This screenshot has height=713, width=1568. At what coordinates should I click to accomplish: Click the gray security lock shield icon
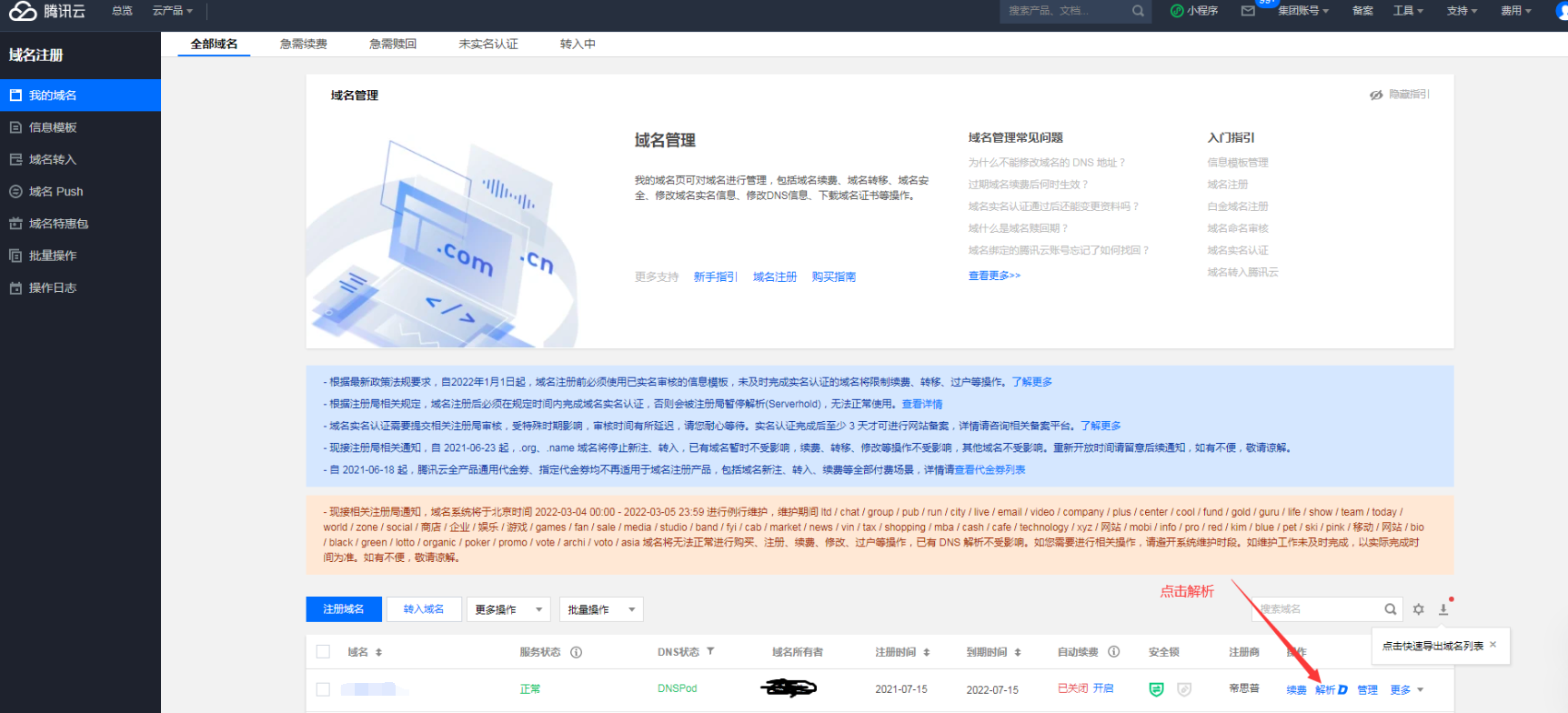[x=1184, y=689]
